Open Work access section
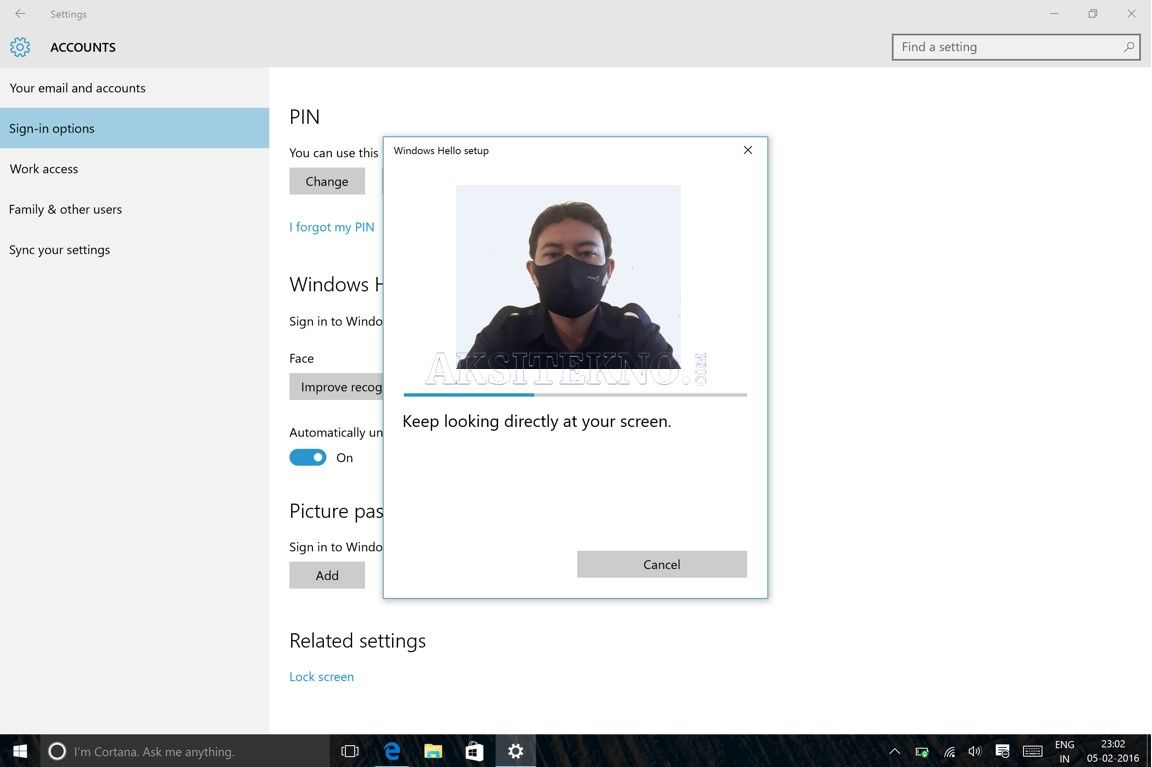The image size is (1152, 767). 134,169
